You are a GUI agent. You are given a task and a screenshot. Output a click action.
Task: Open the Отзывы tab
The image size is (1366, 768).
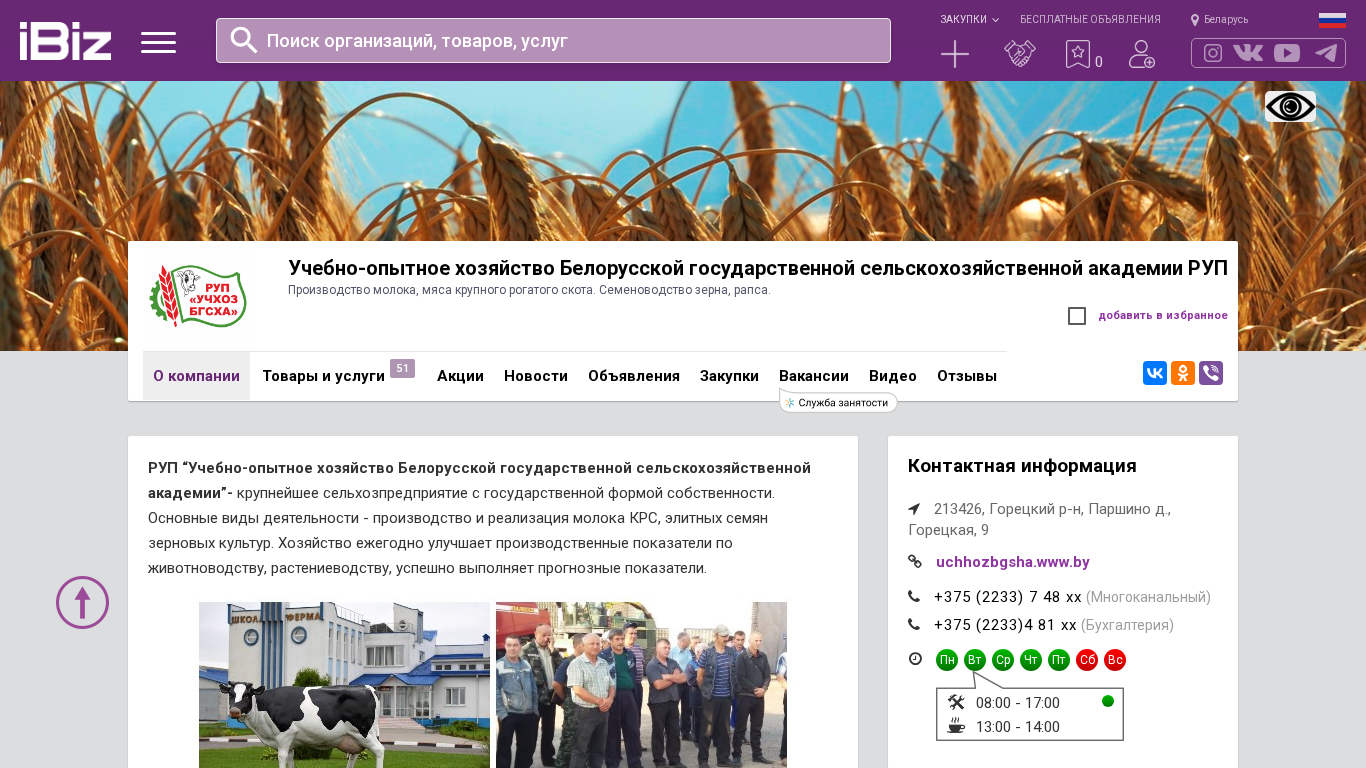(x=967, y=376)
